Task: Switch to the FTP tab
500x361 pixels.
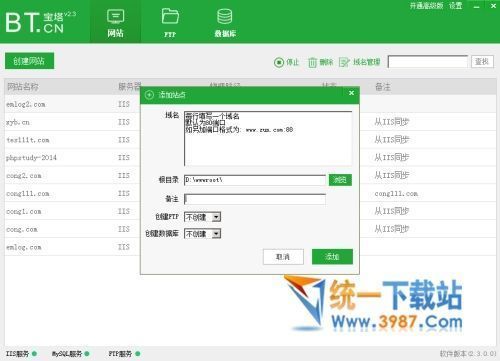Action: (170, 22)
